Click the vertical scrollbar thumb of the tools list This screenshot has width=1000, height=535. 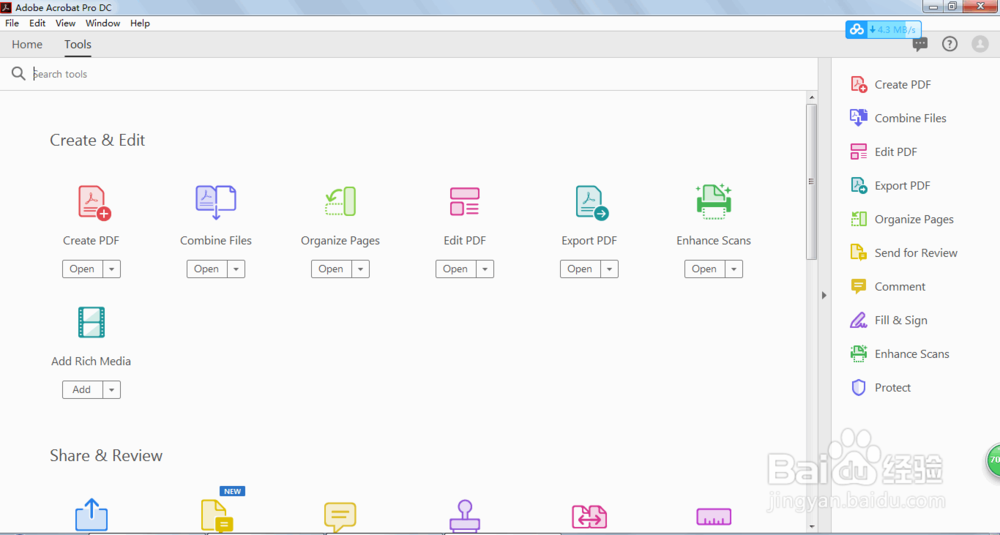pyautogui.click(x=811, y=182)
